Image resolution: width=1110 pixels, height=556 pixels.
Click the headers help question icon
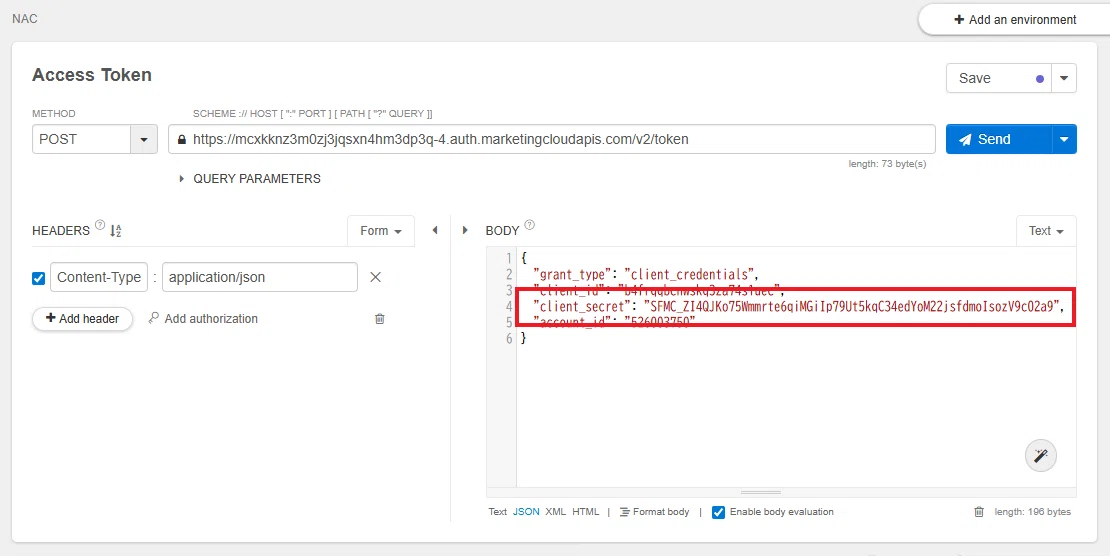[x=100, y=225]
